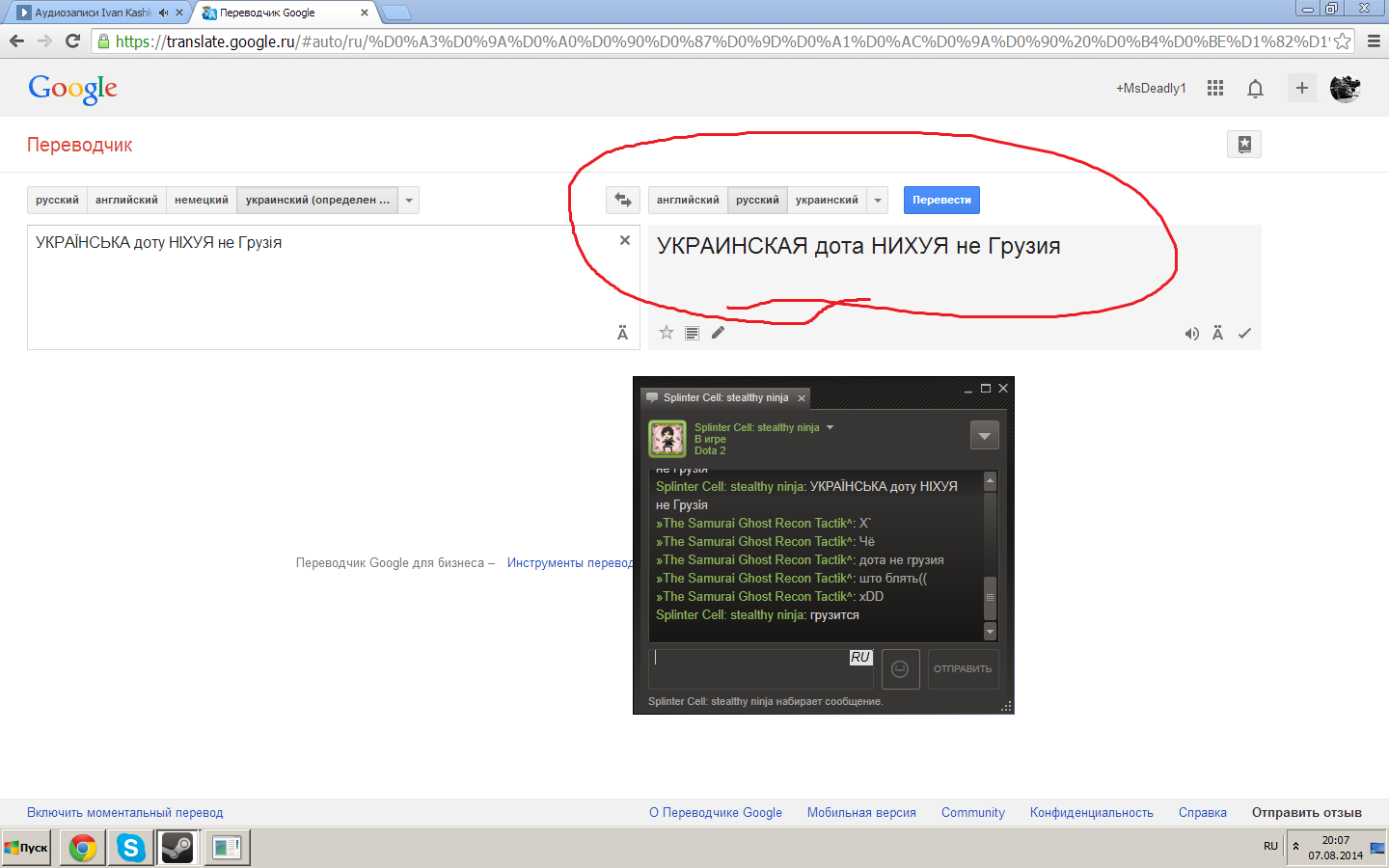
Task: Open Skype from the taskbar
Action: (131, 848)
